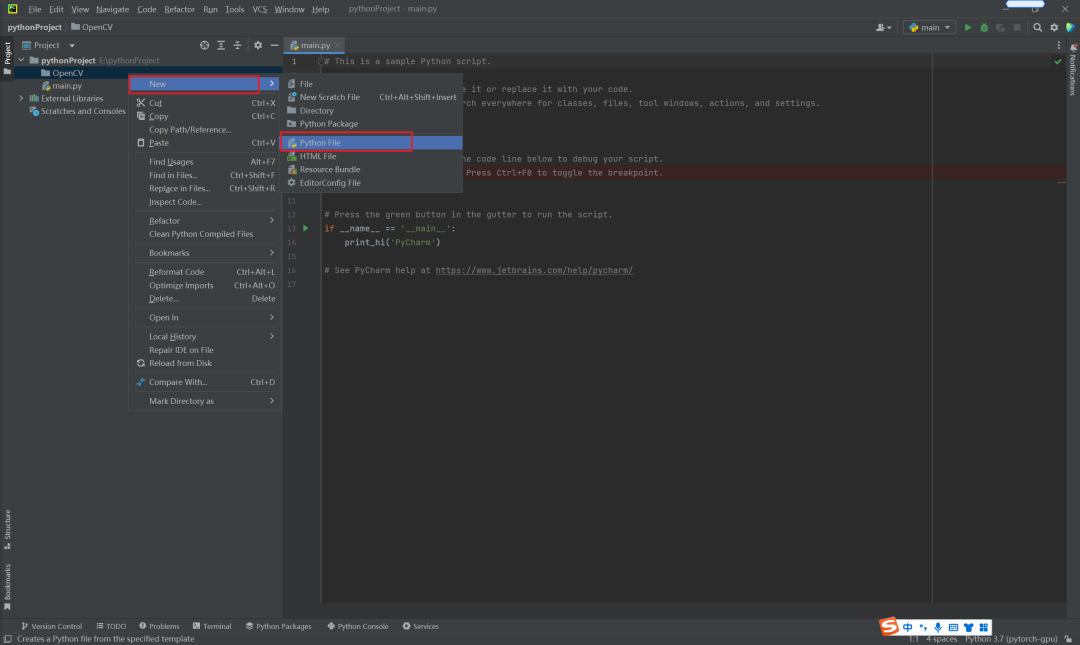
Task: Open Project panel options gear
Action: (x=258, y=45)
